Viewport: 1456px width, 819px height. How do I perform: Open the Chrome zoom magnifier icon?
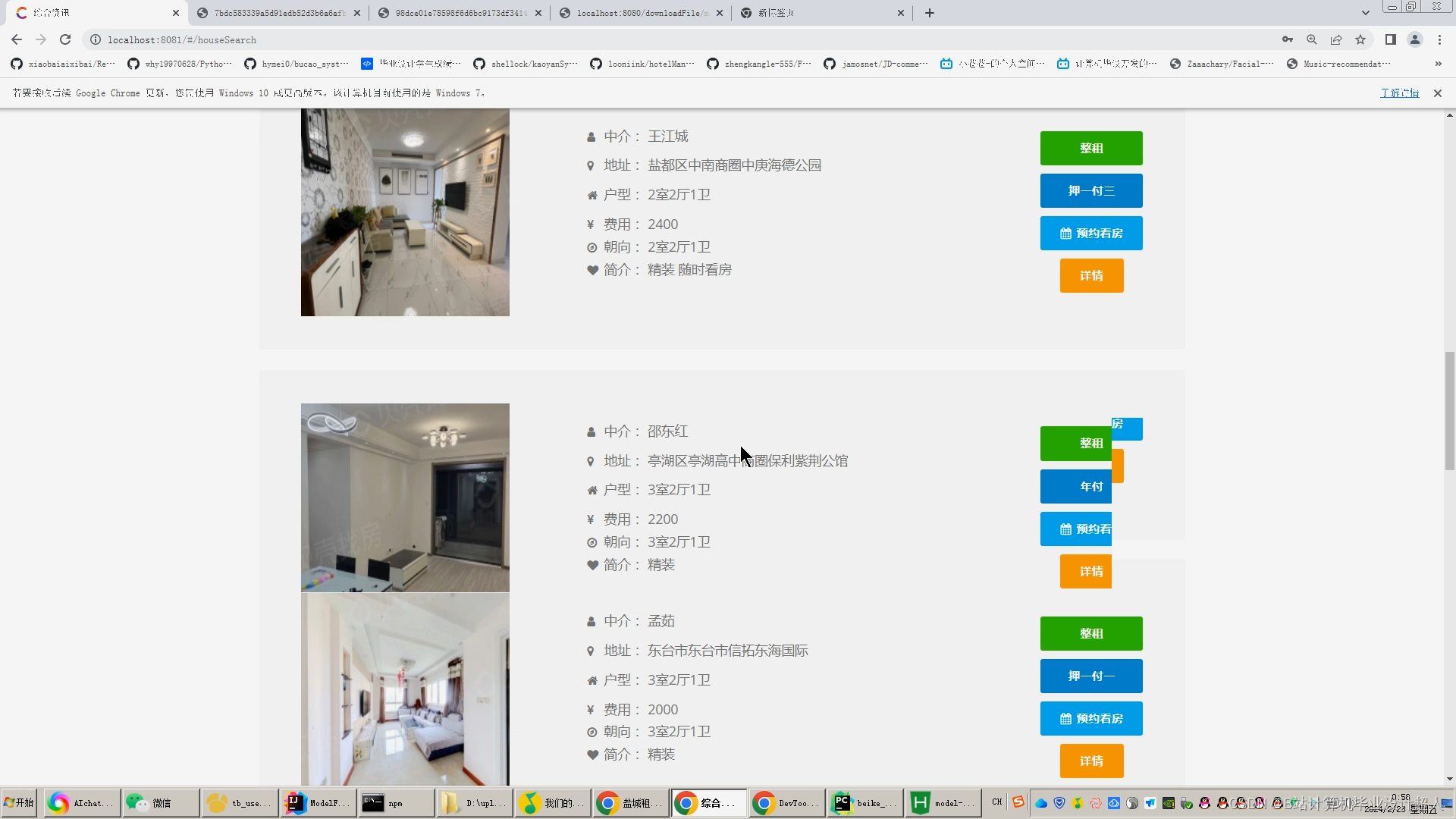(1312, 39)
